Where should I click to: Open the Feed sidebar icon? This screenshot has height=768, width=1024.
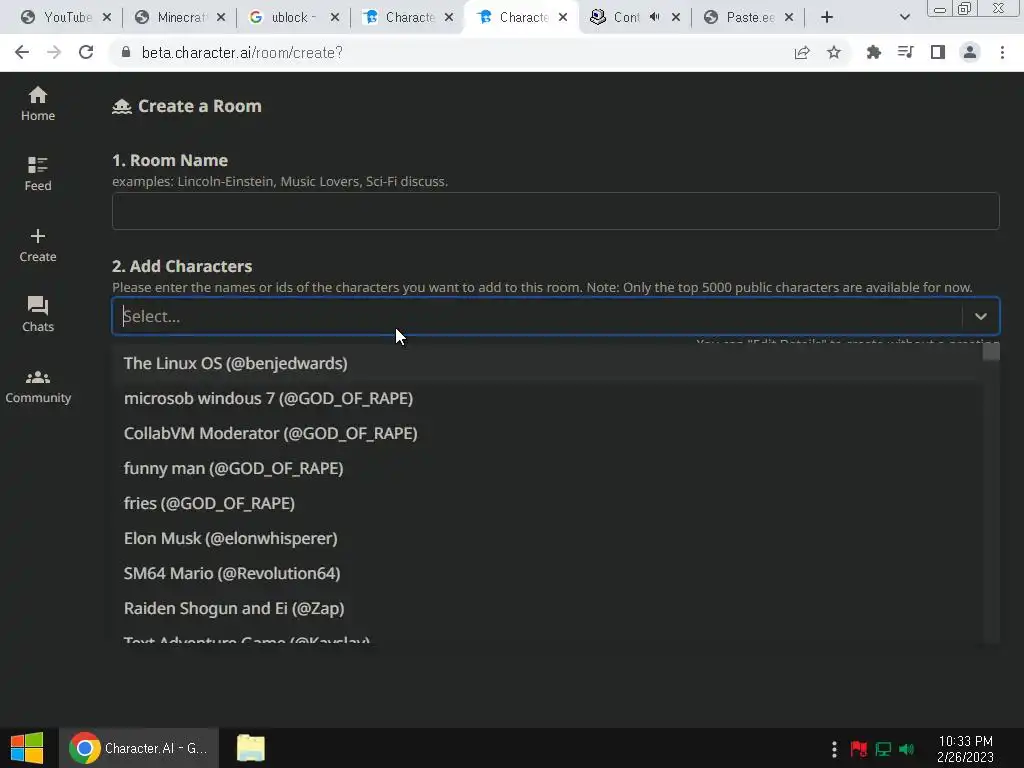[x=38, y=174]
